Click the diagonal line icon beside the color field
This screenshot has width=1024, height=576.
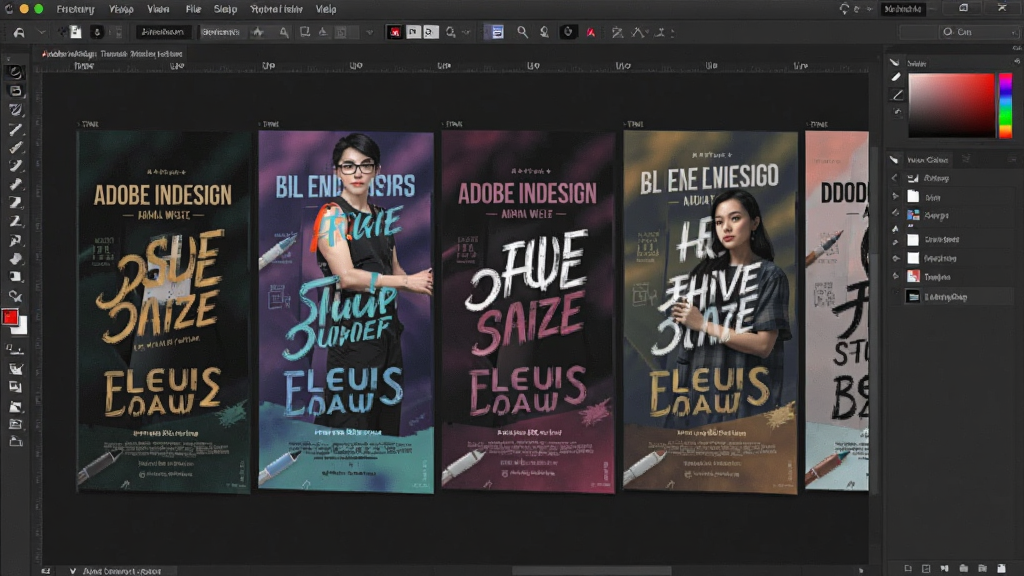897,95
